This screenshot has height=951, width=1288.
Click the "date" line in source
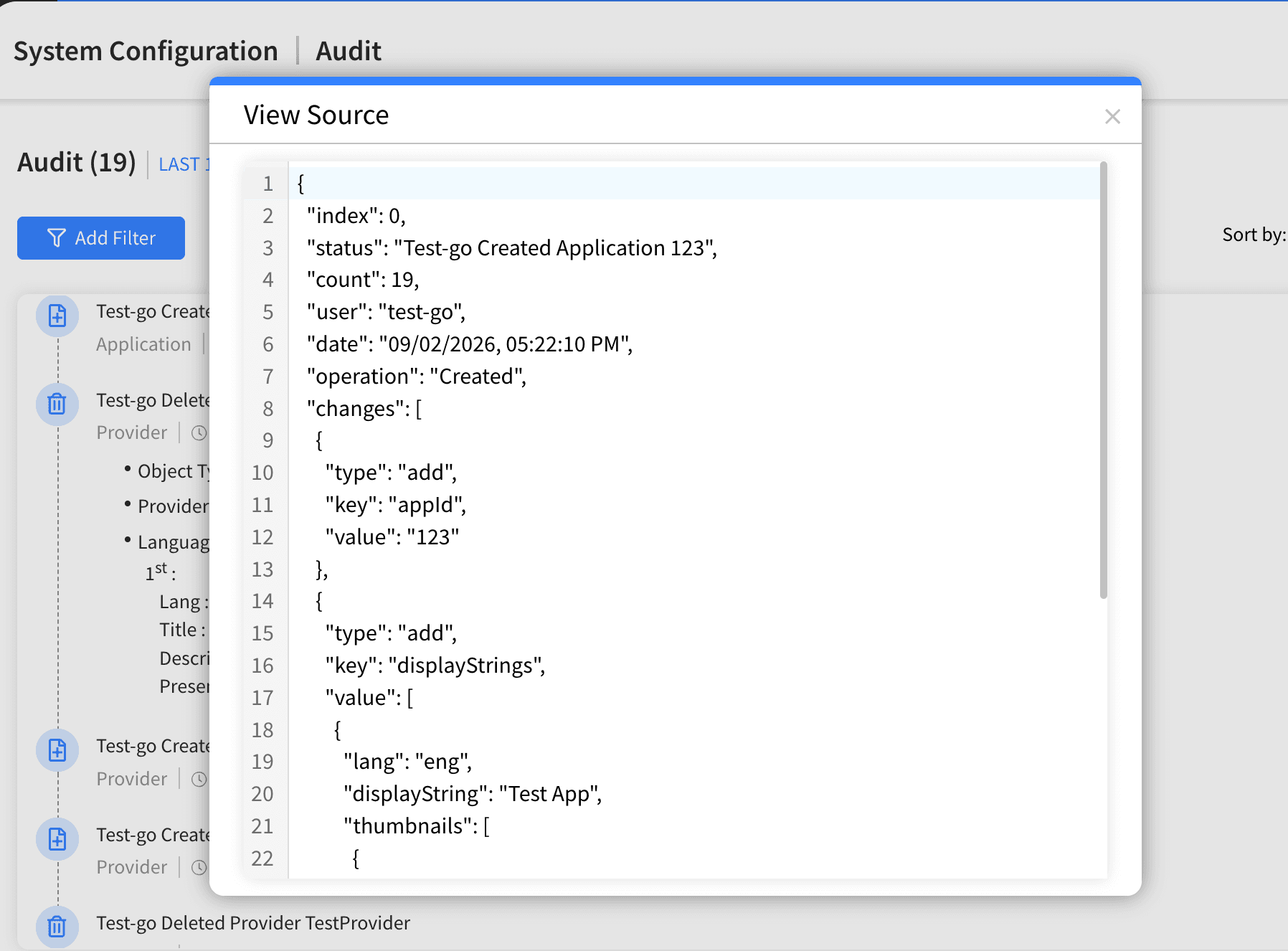click(x=470, y=344)
